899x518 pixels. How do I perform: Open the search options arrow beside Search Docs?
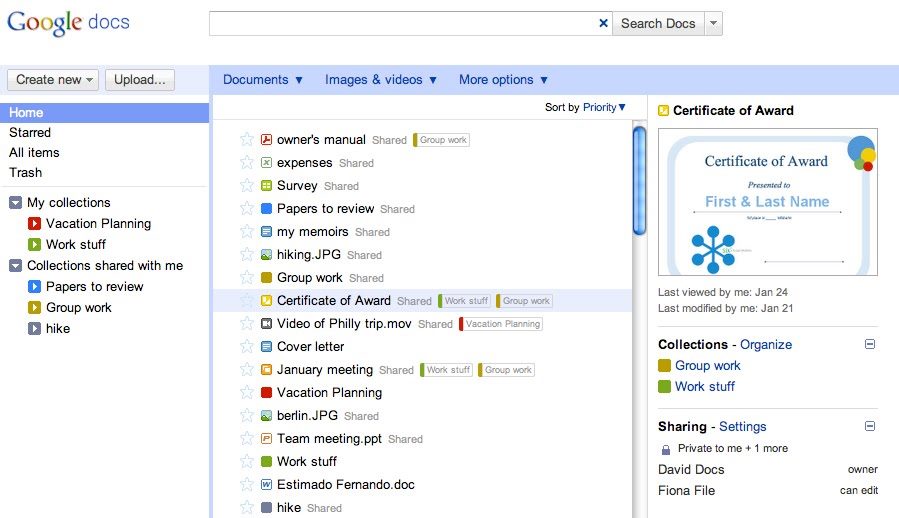coord(713,24)
